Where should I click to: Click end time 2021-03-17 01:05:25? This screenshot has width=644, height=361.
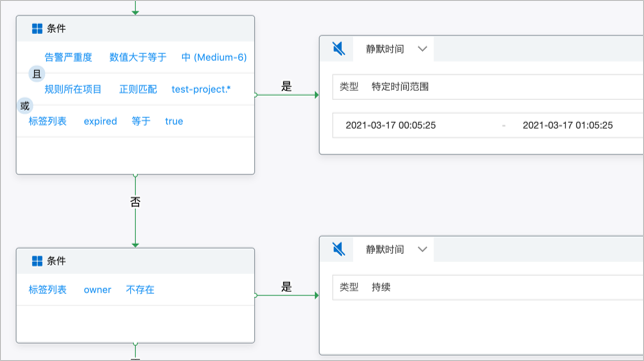click(568, 125)
